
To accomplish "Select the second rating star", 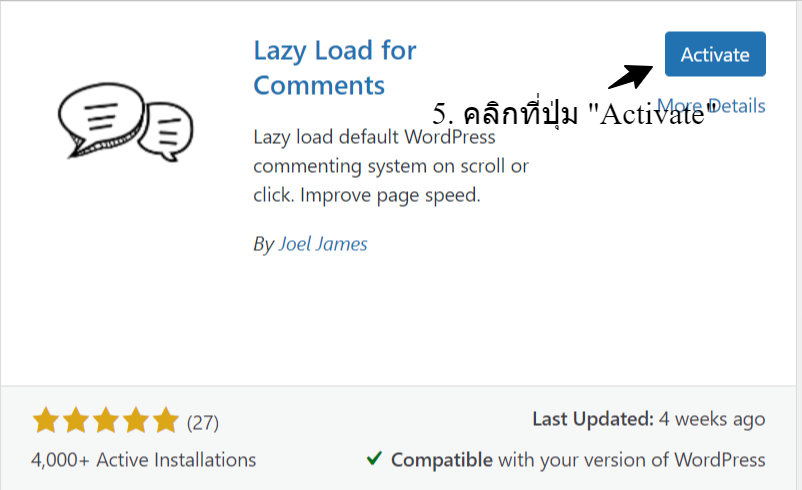I will [x=76, y=420].
